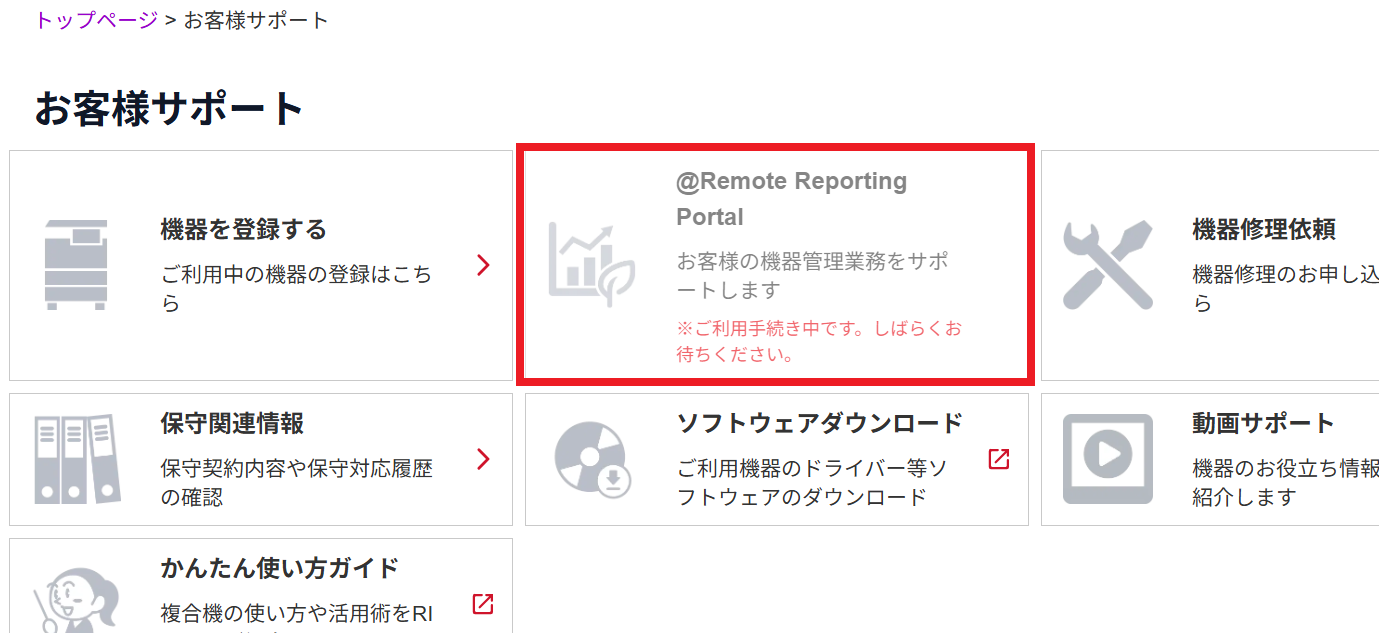Viewport: 1379px width, 633px height.
Task: Click the video play icon in 動画サポート
Action: [1107, 459]
